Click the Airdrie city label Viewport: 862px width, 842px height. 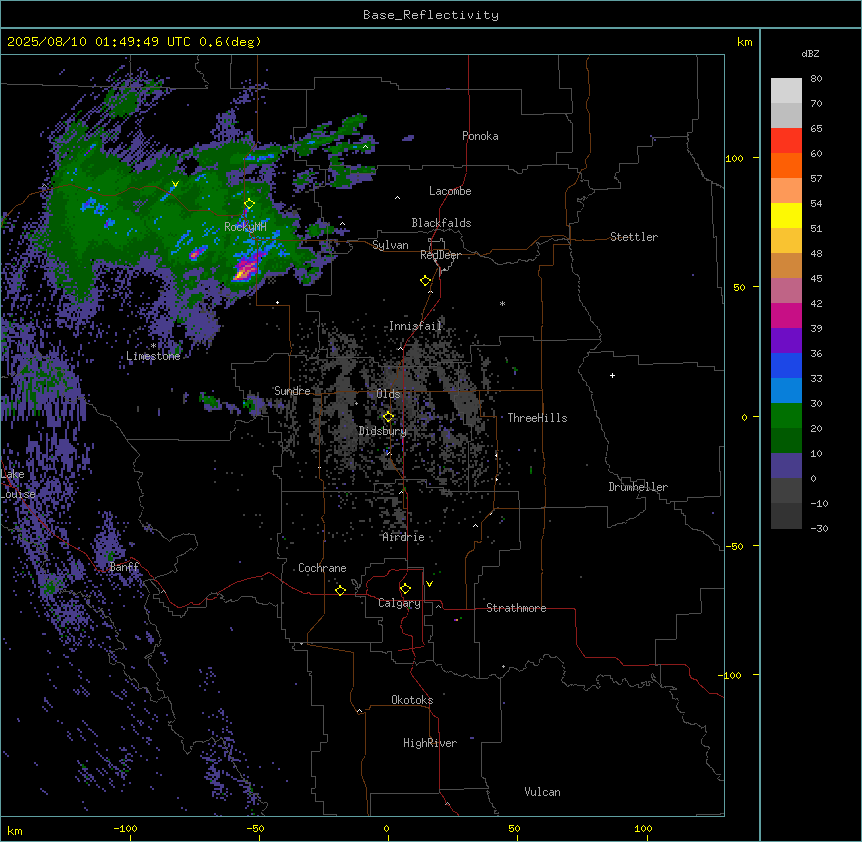tap(403, 537)
